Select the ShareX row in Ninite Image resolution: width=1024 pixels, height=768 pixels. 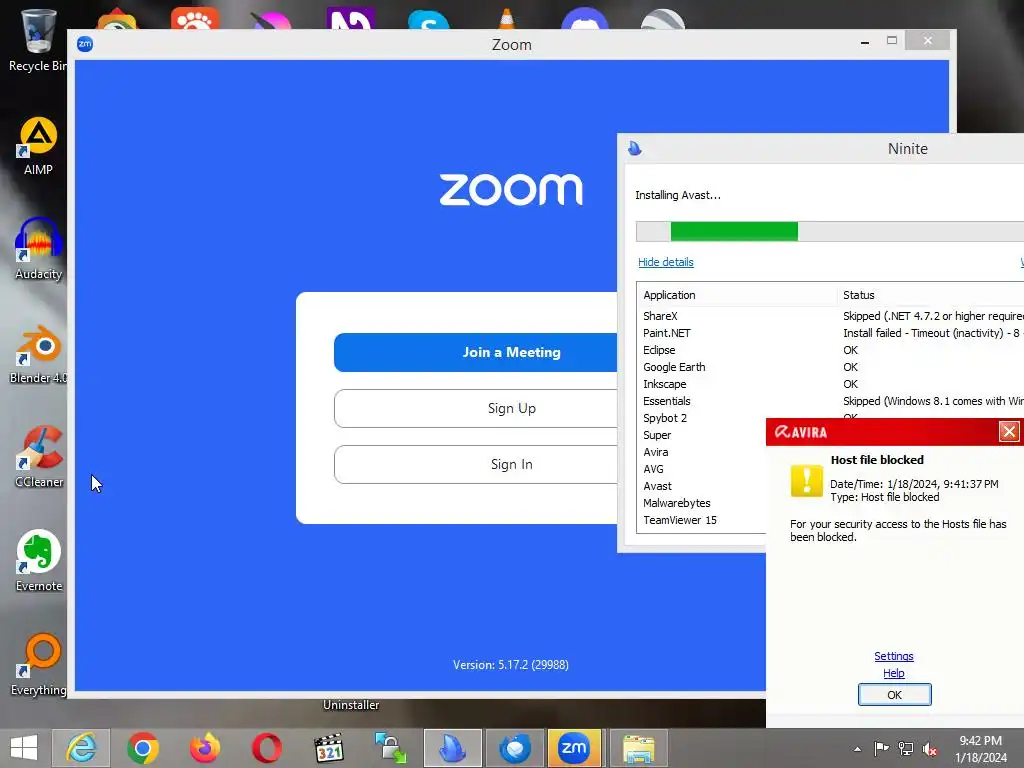pos(830,316)
